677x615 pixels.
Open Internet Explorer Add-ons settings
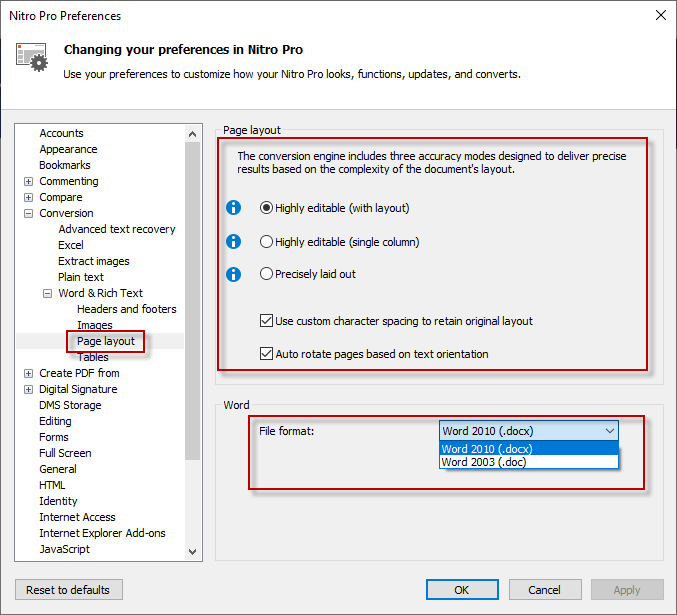102,533
